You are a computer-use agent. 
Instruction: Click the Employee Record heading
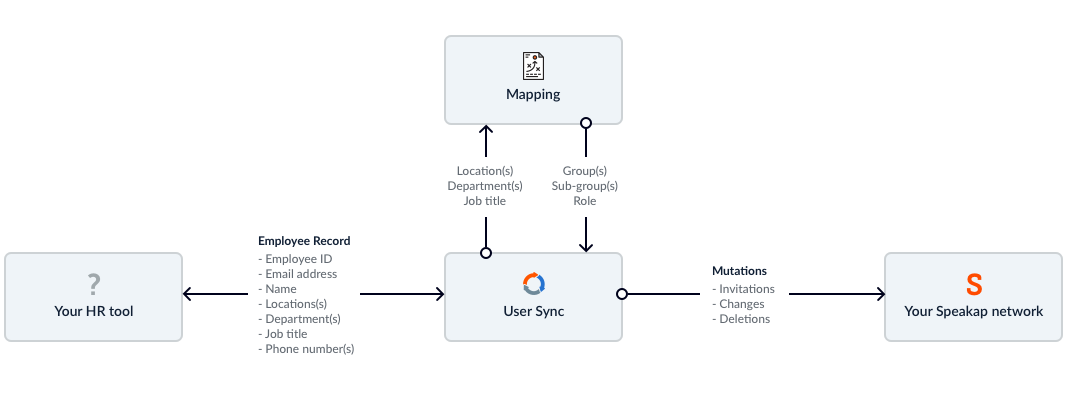pos(304,241)
